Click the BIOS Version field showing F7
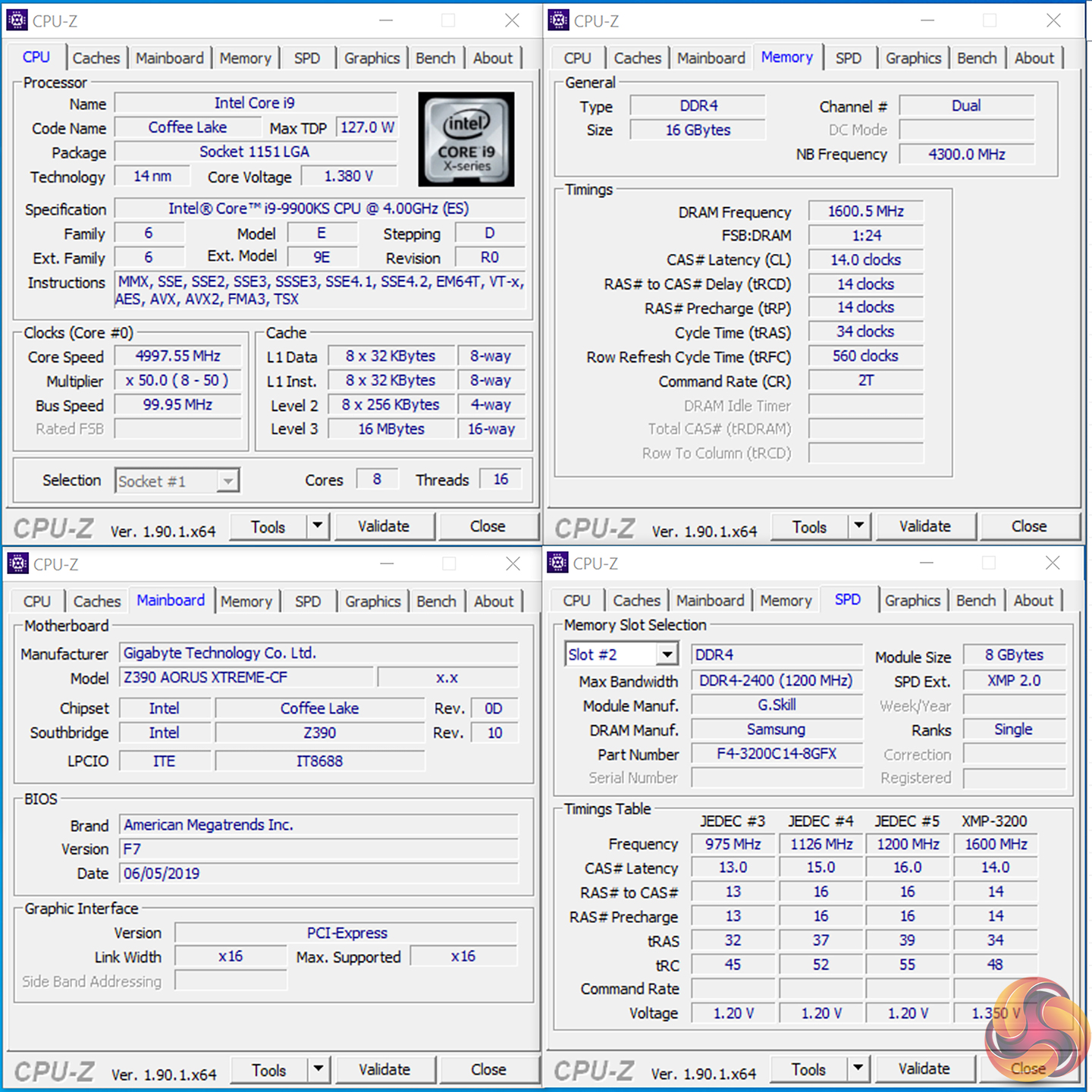This screenshot has width=1092, height=1092. click(x=319, y=849)
